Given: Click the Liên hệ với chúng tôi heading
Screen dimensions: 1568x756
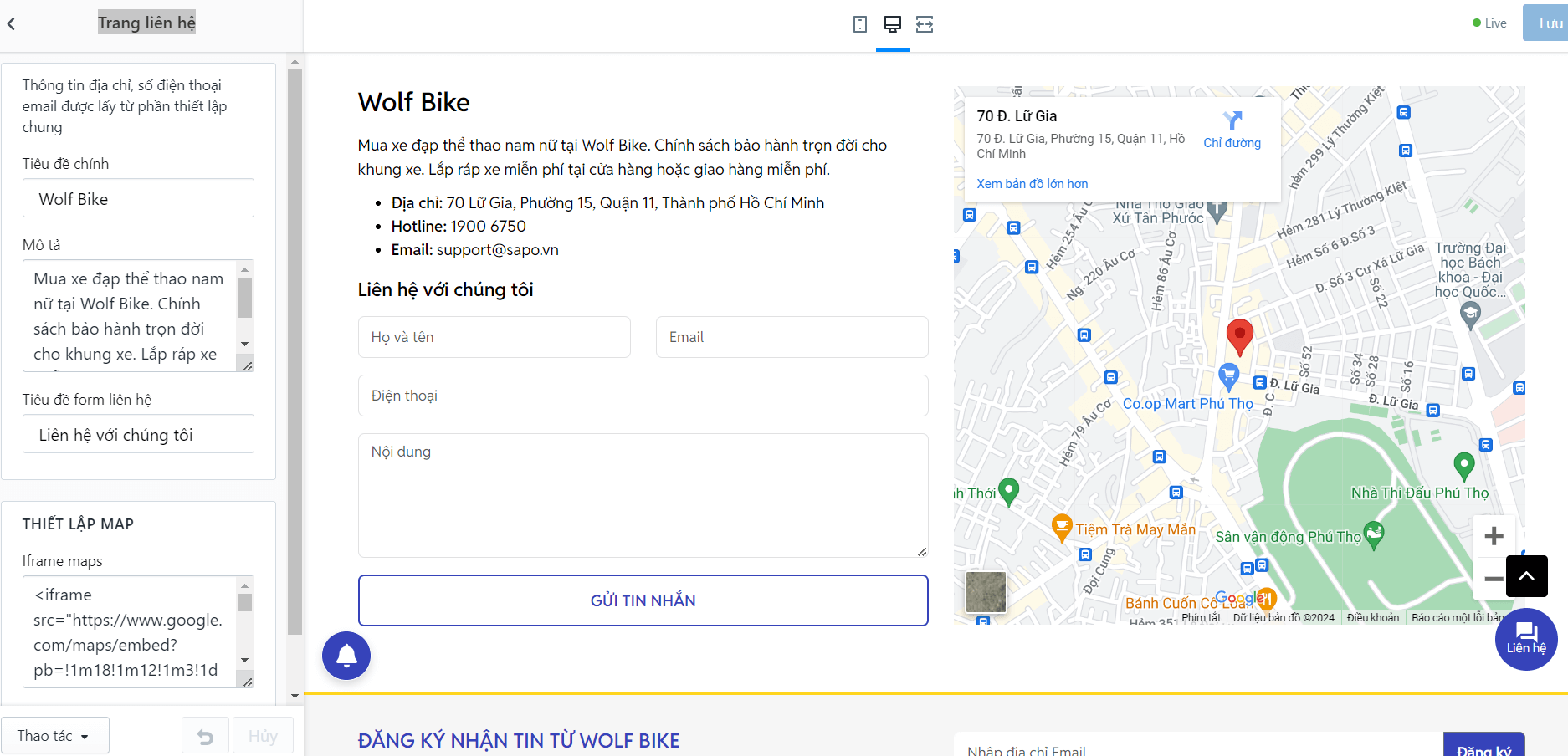Looking at the screenshot, I should [x=446, y=289].
